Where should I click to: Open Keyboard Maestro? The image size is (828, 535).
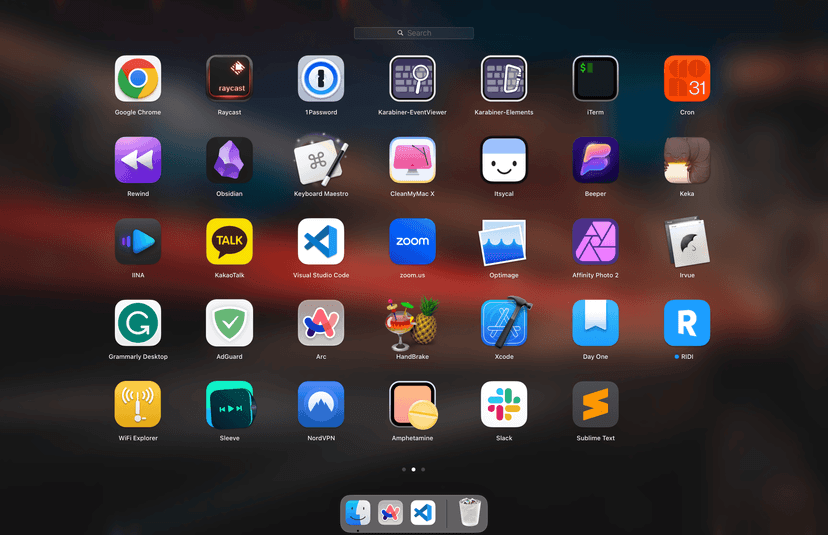pyautogui.click(x=321, y=160)
